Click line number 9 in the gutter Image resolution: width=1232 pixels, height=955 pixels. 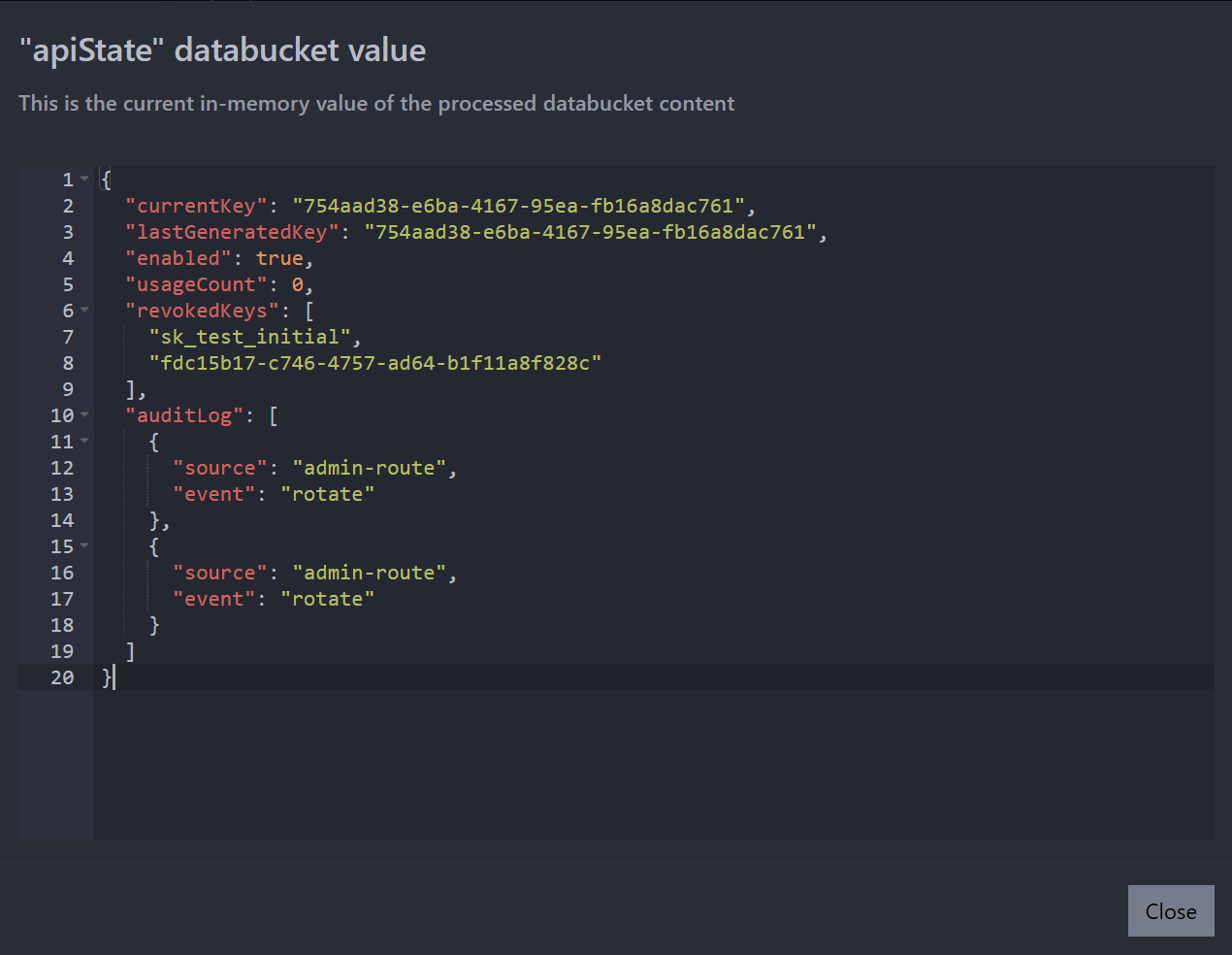click(x=68, y=389)
